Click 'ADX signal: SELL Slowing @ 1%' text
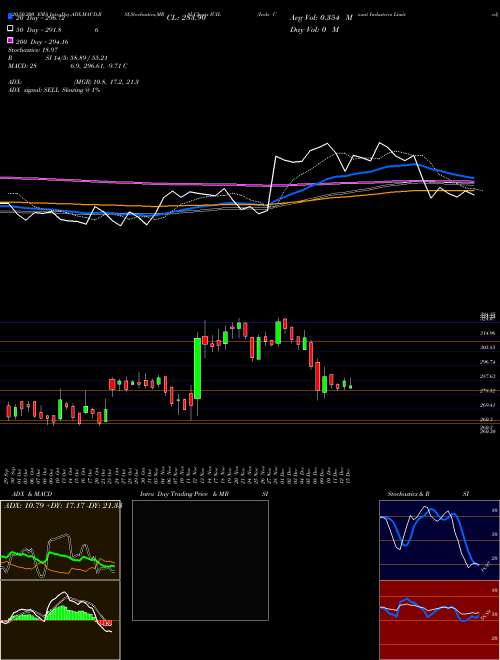Viewport: 500px width, 660px height. click(x=54, y=90)
